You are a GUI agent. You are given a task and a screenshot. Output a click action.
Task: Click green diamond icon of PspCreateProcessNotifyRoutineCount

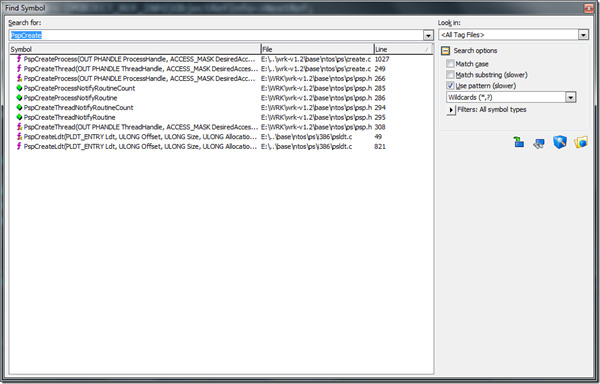pyautogui.click(x=19, y=88)
